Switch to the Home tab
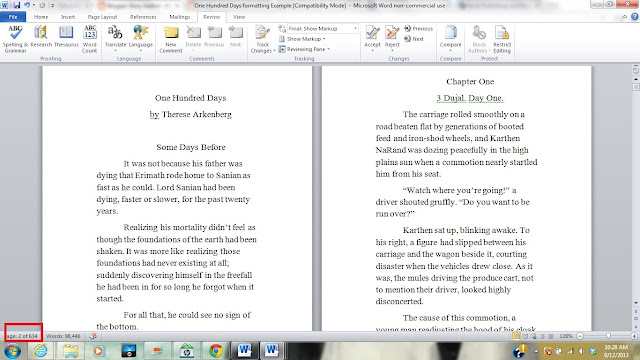 [x=41, y=17]
